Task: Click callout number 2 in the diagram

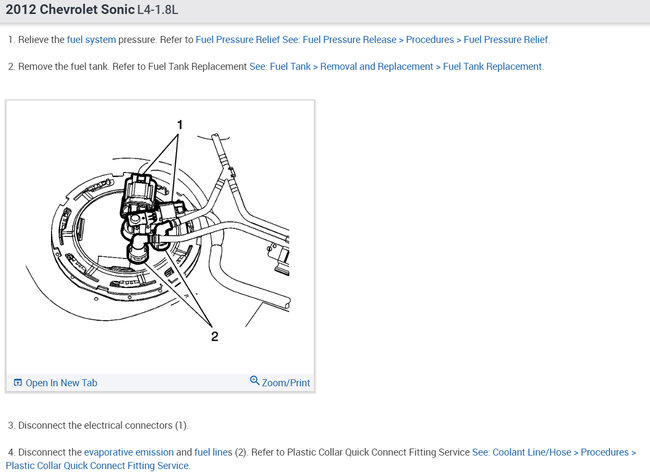Action: click(214, 336)
